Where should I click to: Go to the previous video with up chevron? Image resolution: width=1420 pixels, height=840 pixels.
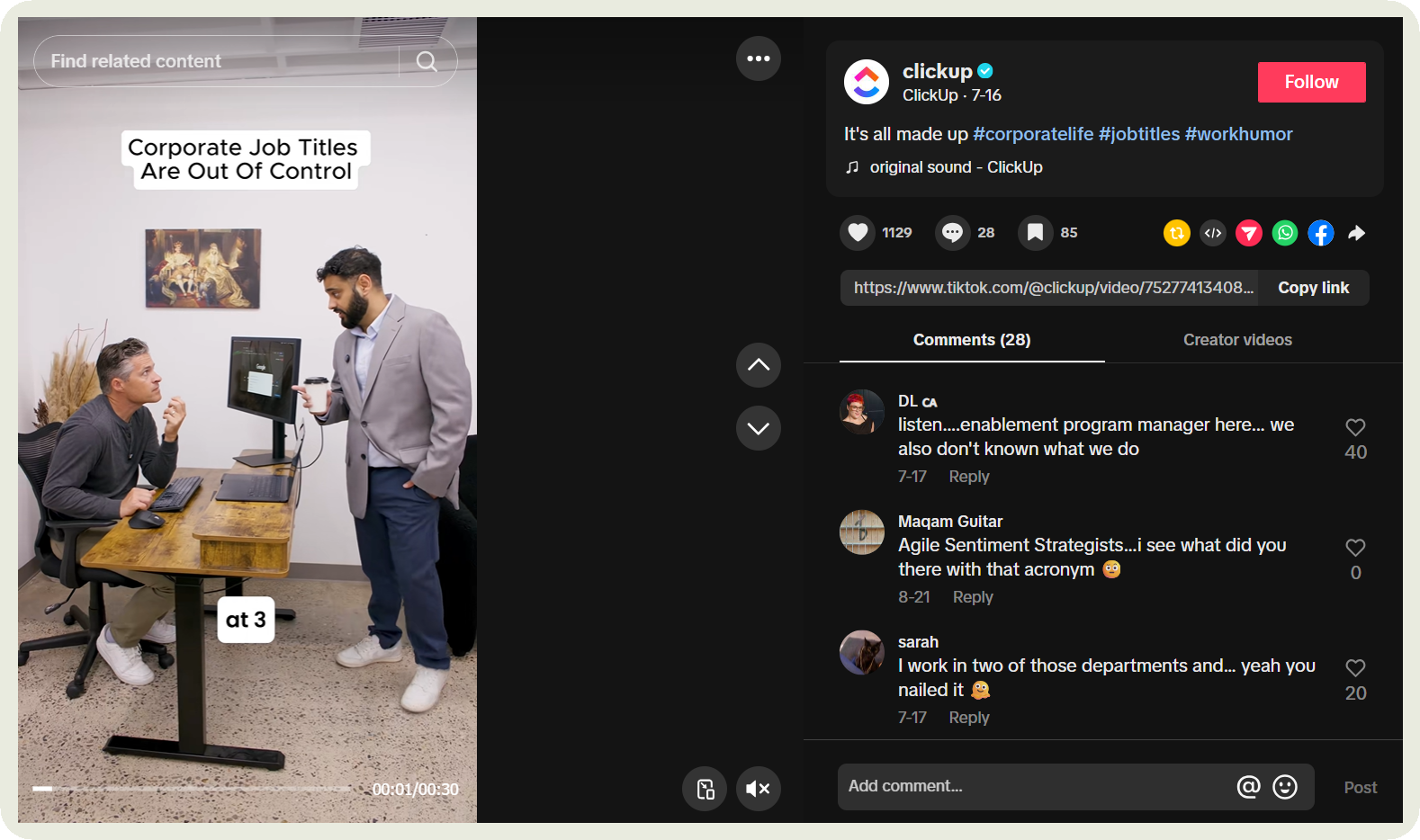click(x=758, y=365)
